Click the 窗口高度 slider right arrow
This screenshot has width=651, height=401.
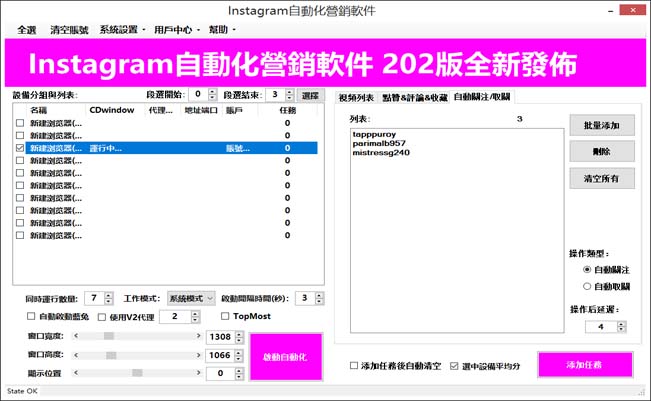pos(198,355)
